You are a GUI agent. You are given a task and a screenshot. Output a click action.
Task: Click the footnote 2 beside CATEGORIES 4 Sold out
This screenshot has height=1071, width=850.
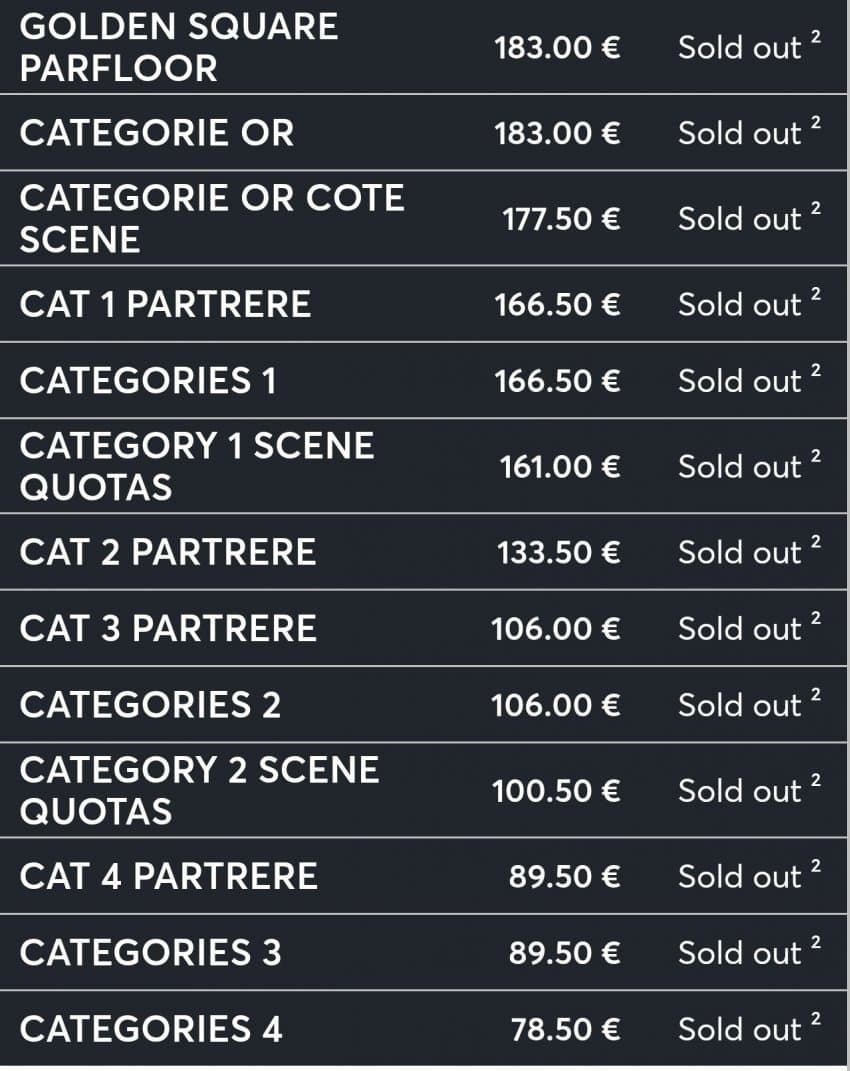816,1018
